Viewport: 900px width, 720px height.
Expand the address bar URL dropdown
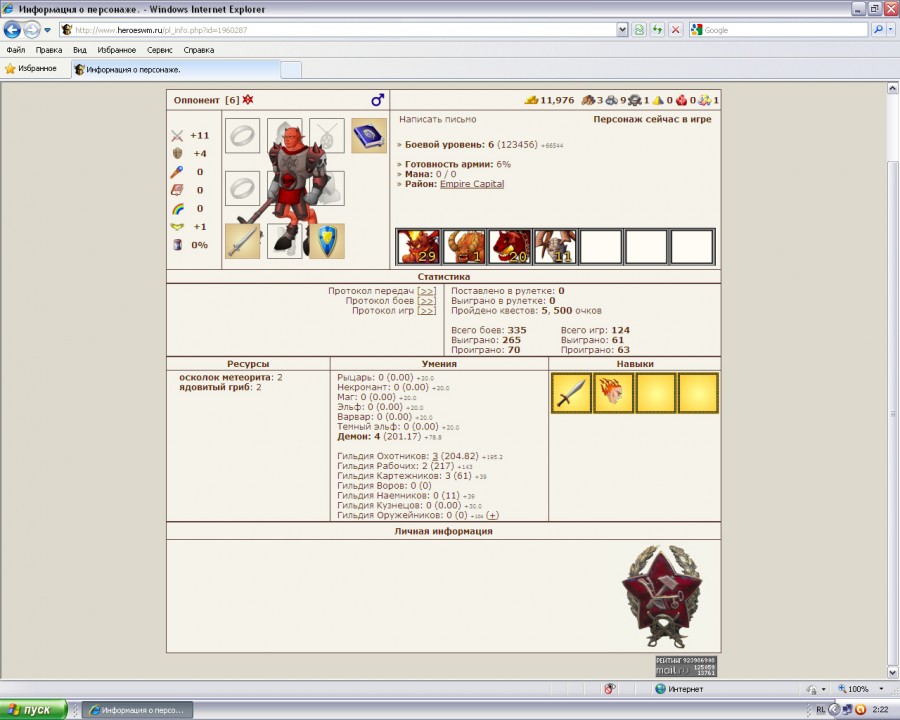pos(622,30)
